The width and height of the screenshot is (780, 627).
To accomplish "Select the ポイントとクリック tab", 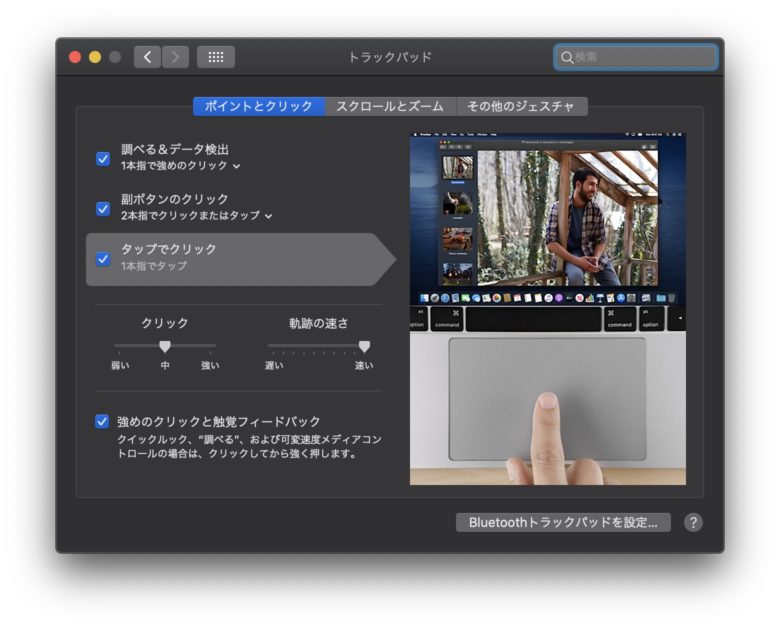I will [x=259, y=106].
